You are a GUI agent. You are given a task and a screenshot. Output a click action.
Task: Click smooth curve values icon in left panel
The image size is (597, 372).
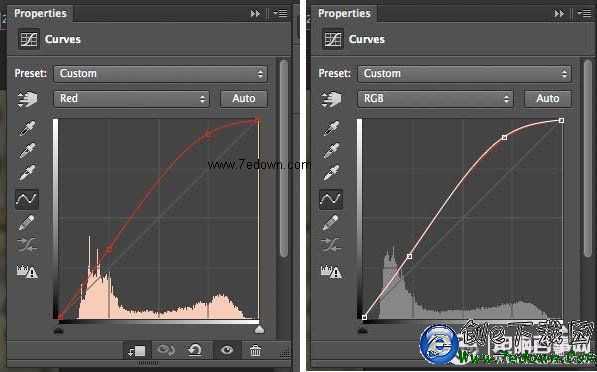point(27,245)
